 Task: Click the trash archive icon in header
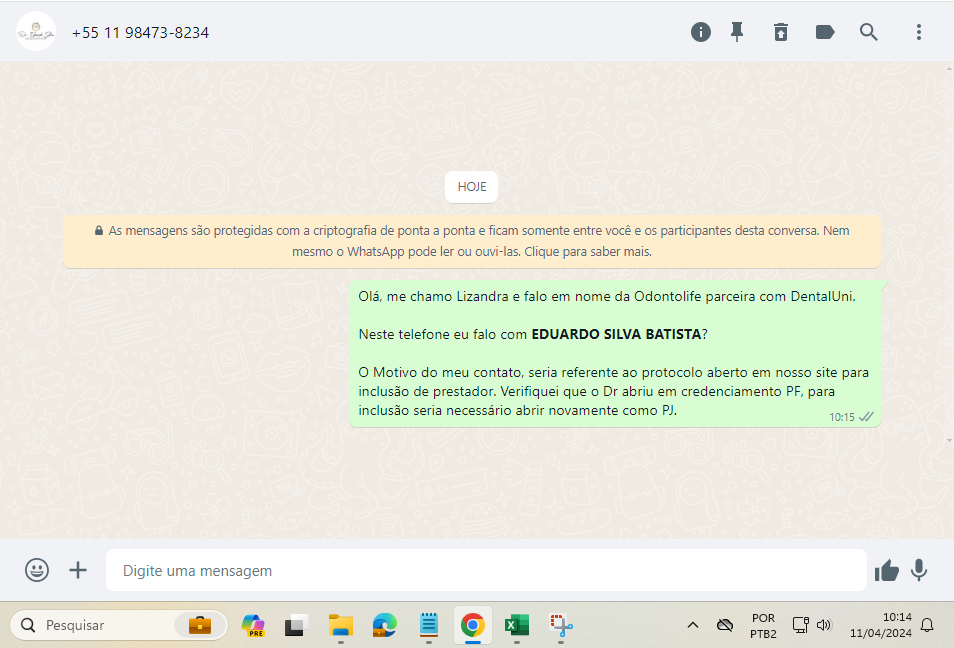[781, 32]
